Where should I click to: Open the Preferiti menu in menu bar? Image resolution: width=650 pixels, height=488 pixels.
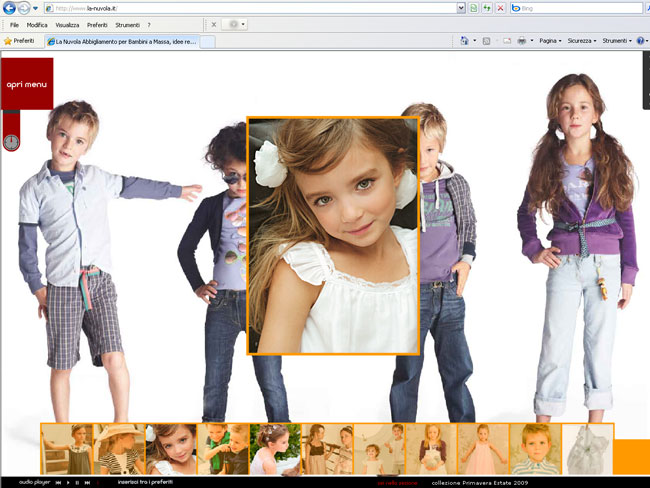point(97,25)
